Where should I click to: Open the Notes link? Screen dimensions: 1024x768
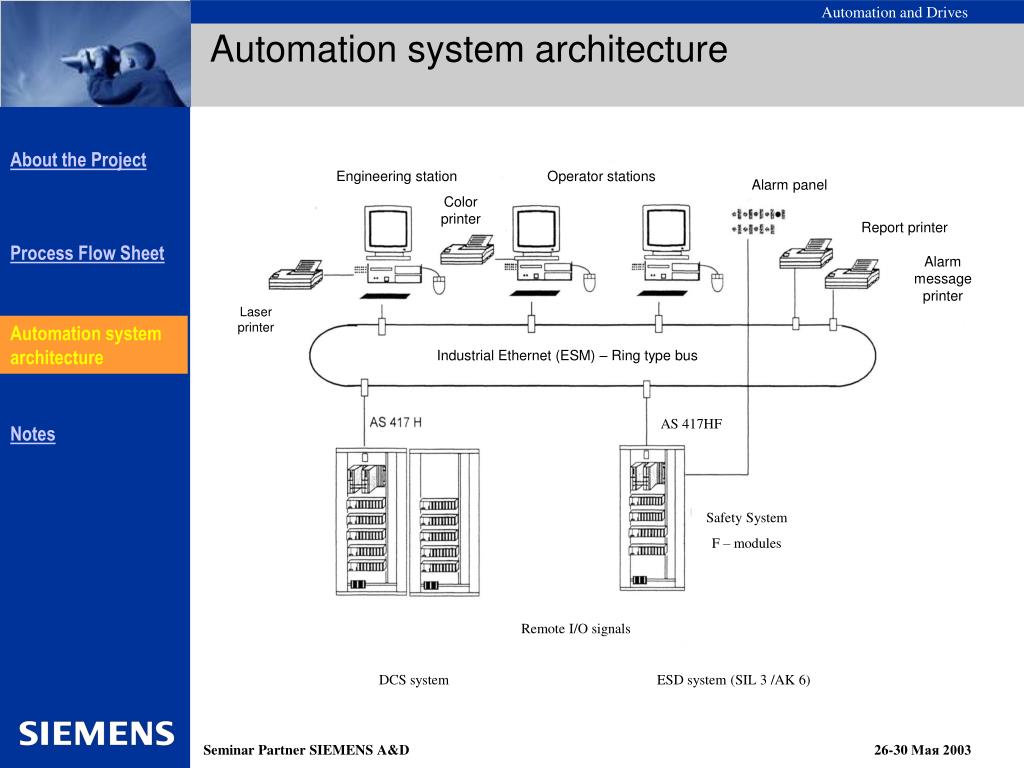(x=33, y=434)
